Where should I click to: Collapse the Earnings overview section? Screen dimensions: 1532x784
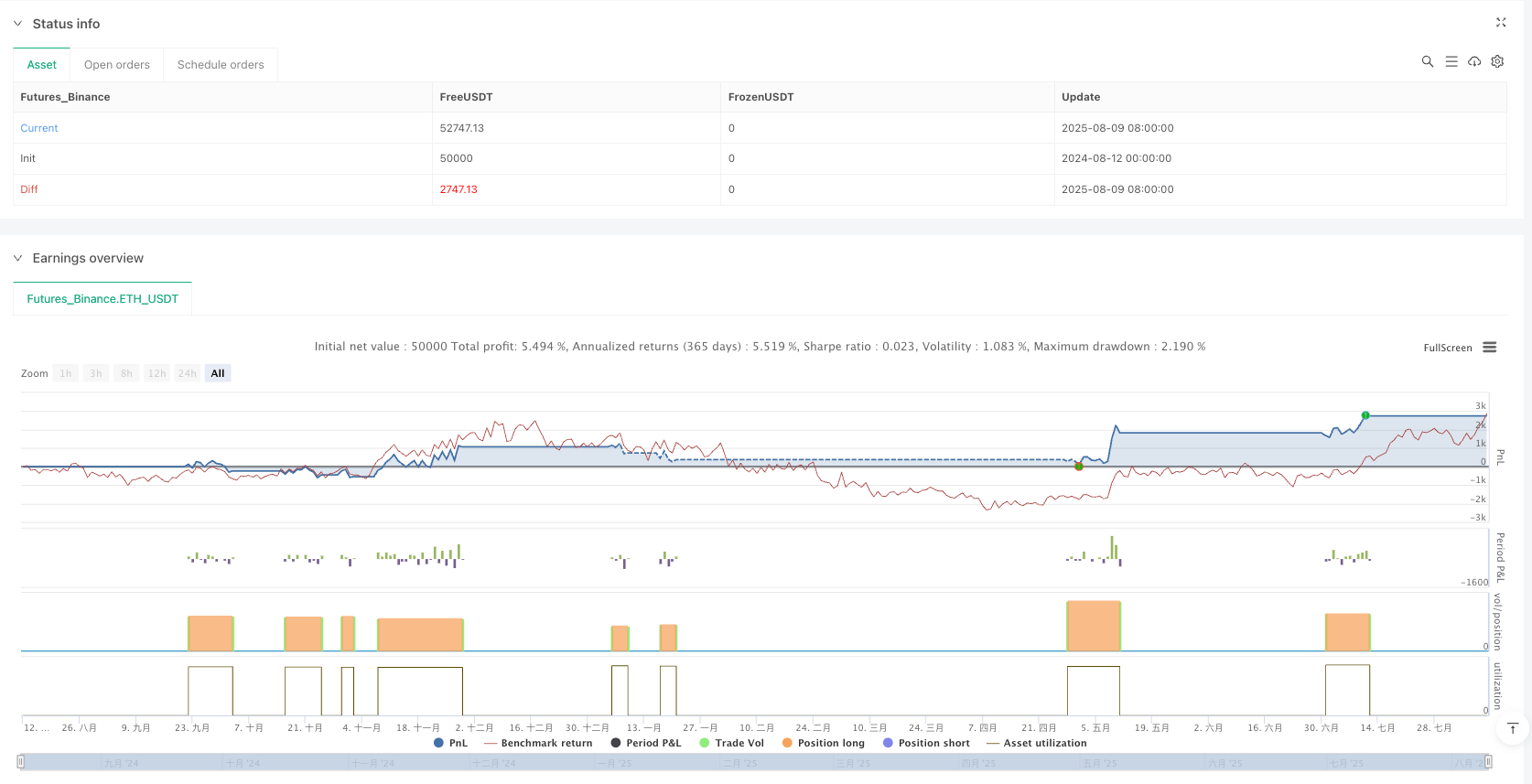coord(17,259)
